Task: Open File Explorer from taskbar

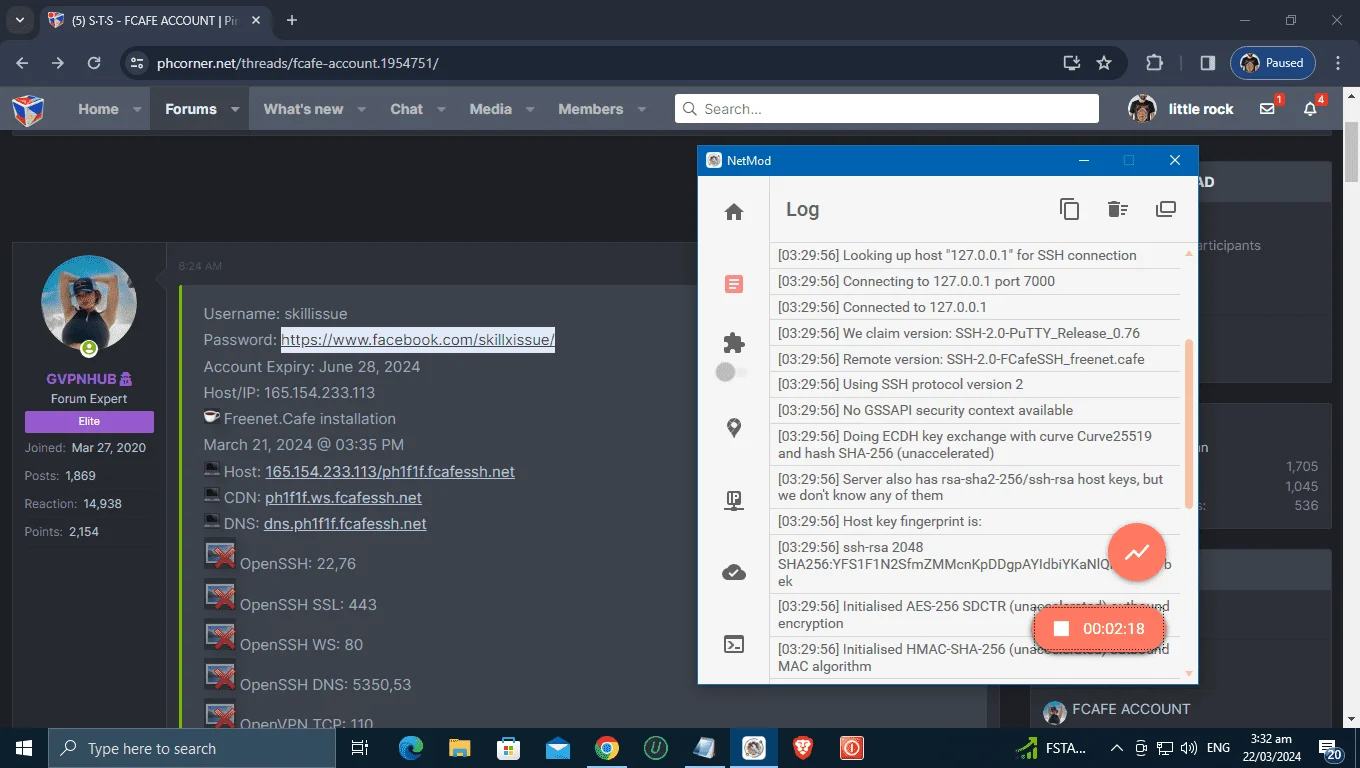Action: tap(460, 748)
